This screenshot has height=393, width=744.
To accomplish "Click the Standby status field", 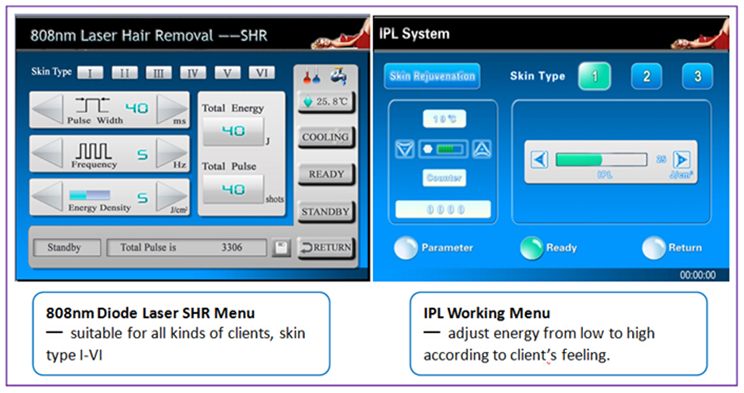I will click(67, 247).
